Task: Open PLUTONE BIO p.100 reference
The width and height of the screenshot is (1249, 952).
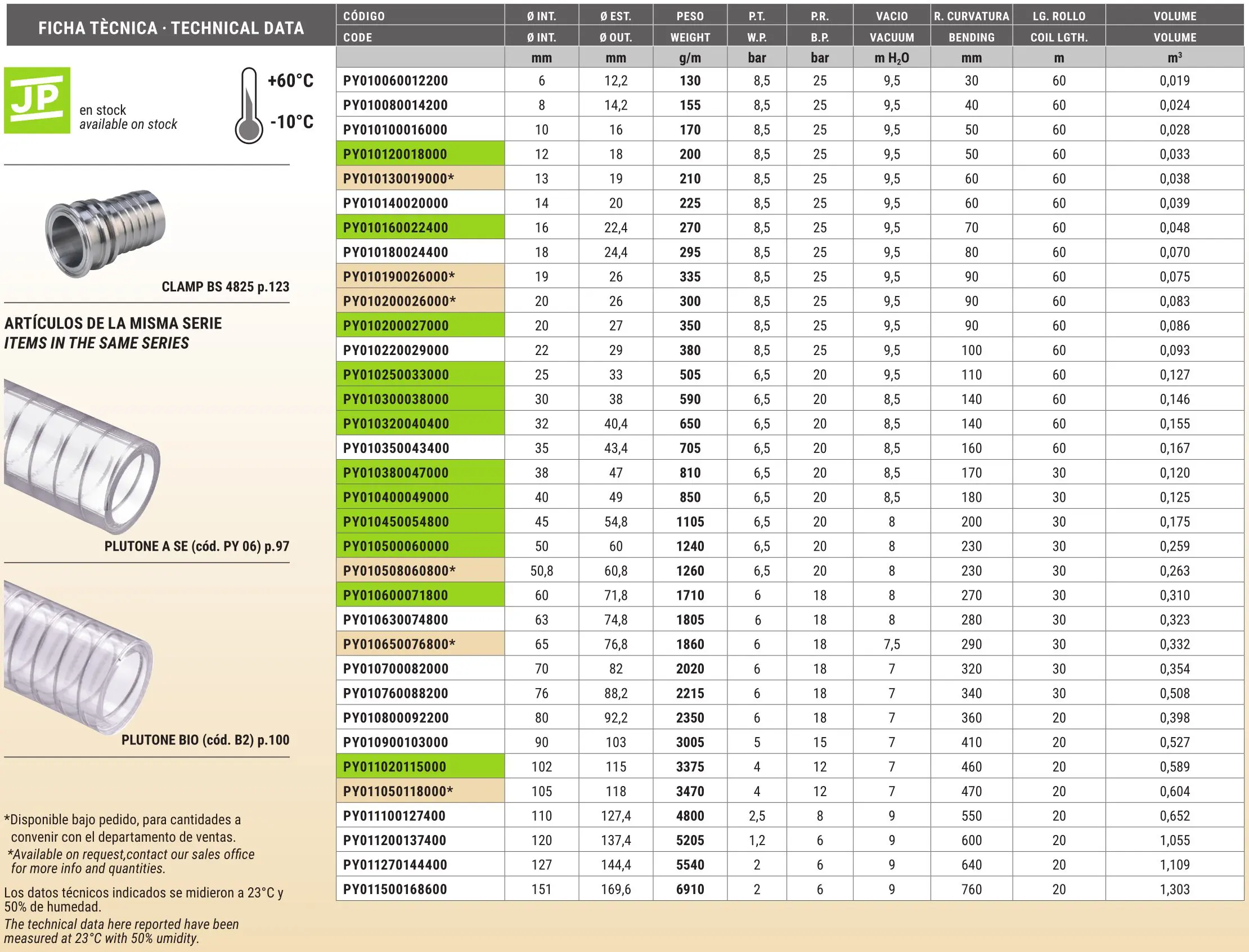Action: tap(205, 740)
